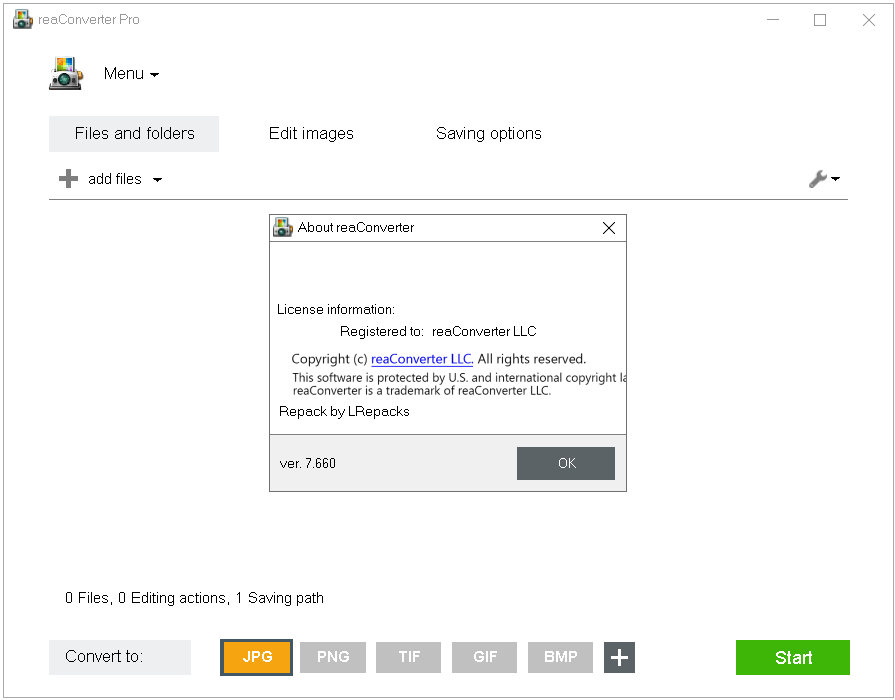Screen dimensions: 895x700
Task: Select PNG output format
Action: [333, 657]
